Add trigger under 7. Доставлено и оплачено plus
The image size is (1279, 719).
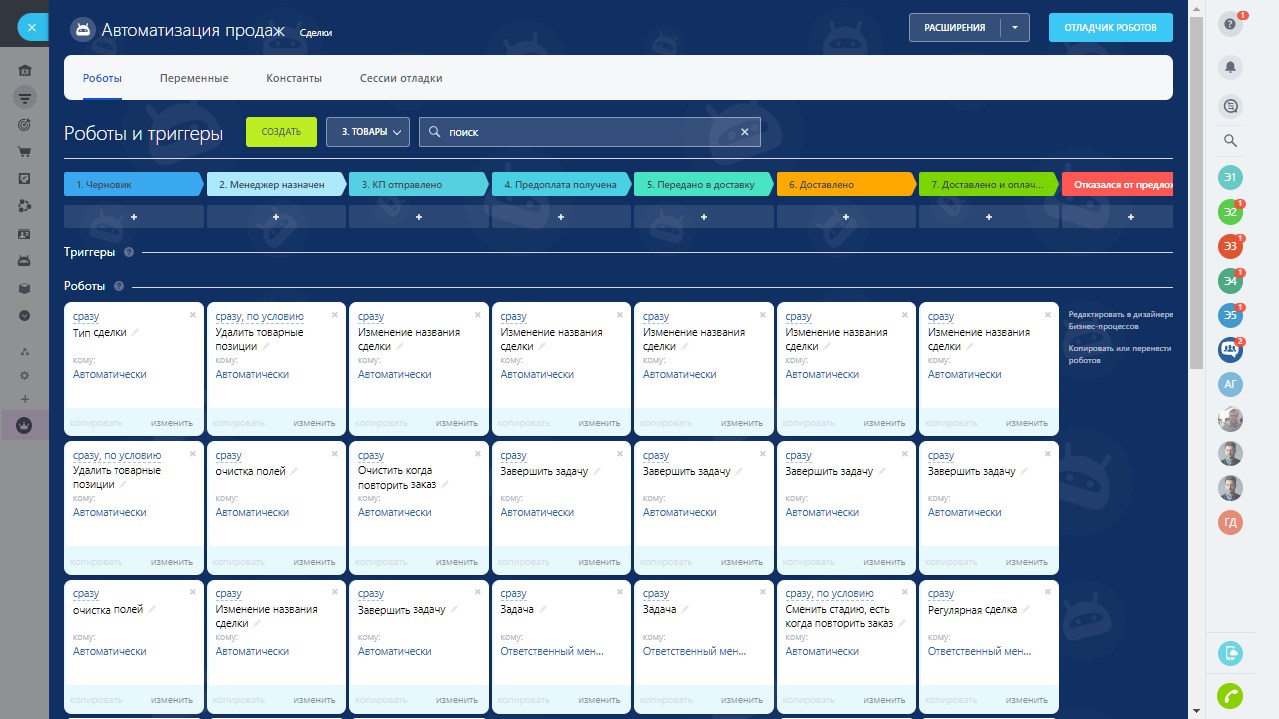[x=989, y=217]
